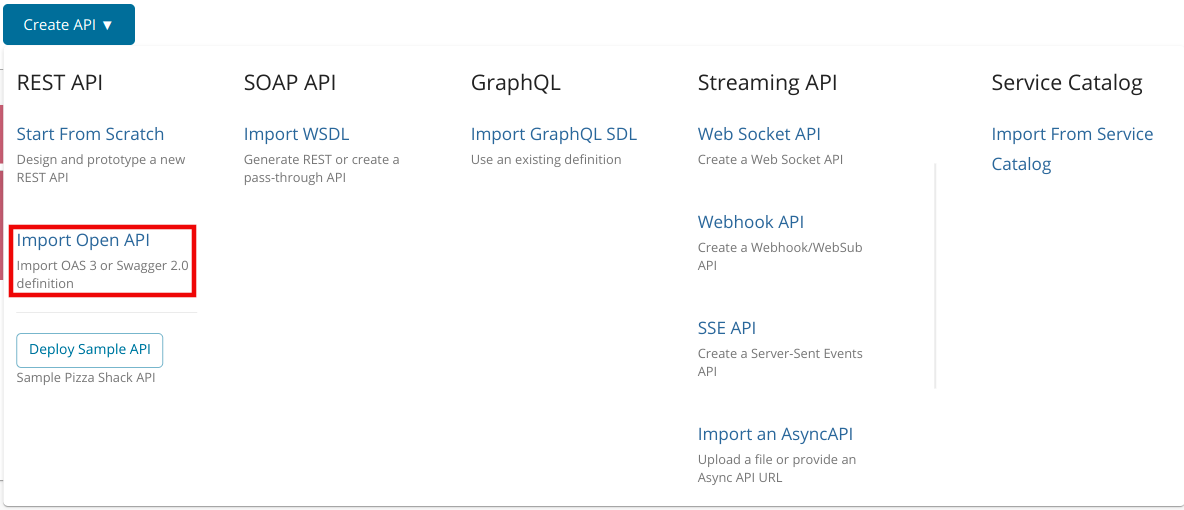Click the REST API column heading
The height and width of the screenshot is (510, 1184).
pos(60,83)
